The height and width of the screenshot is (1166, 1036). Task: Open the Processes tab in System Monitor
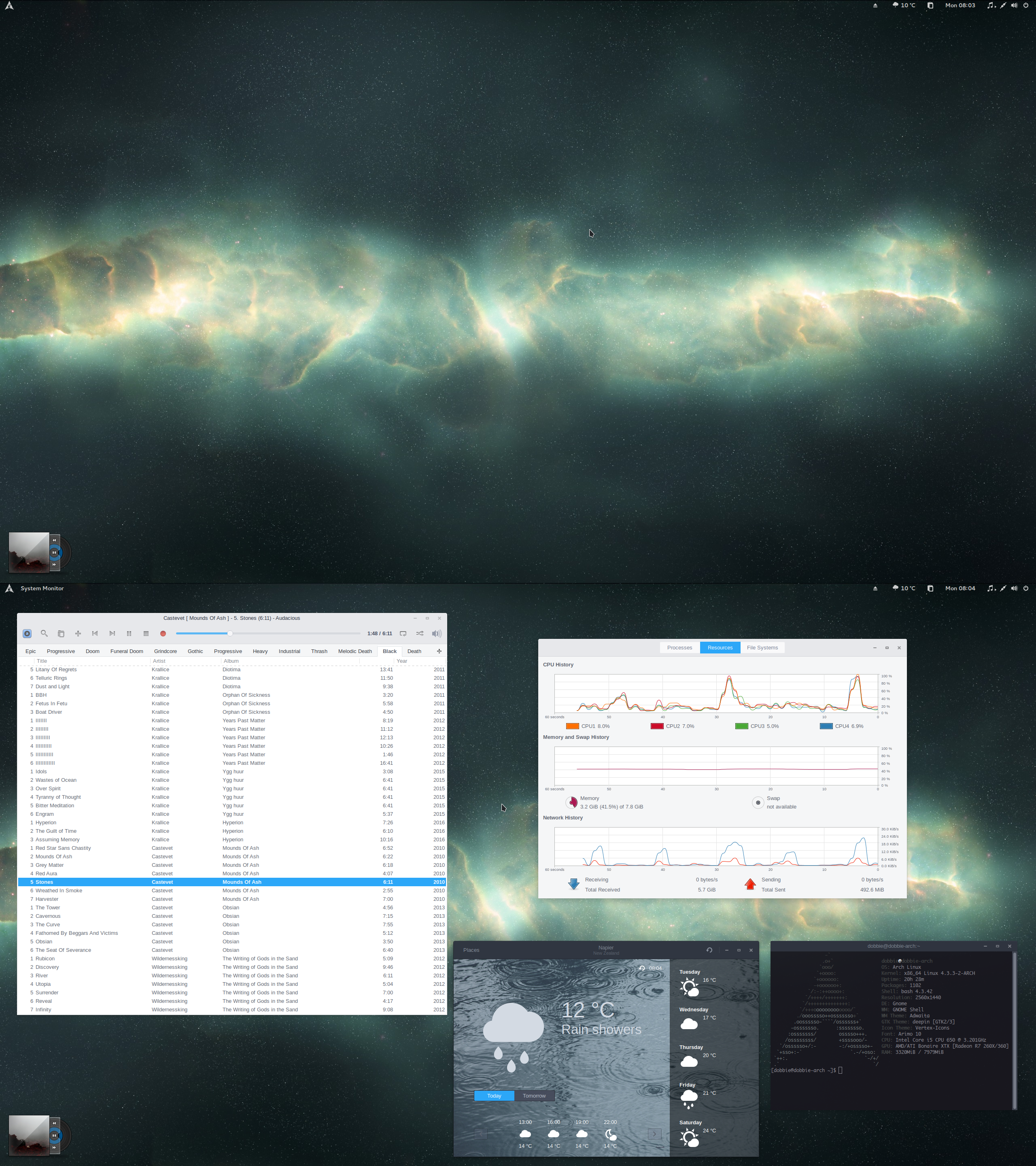(x=679, y=647)
